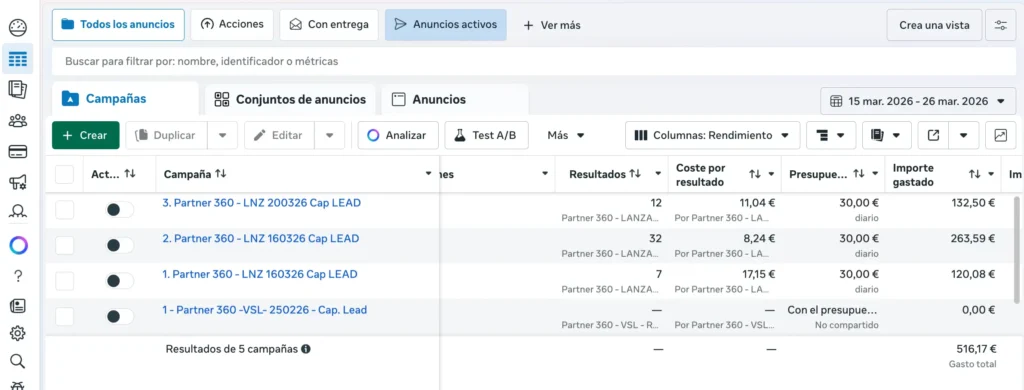
Task: Sort by the Act... status column arrows
Action: coord(130,174)
